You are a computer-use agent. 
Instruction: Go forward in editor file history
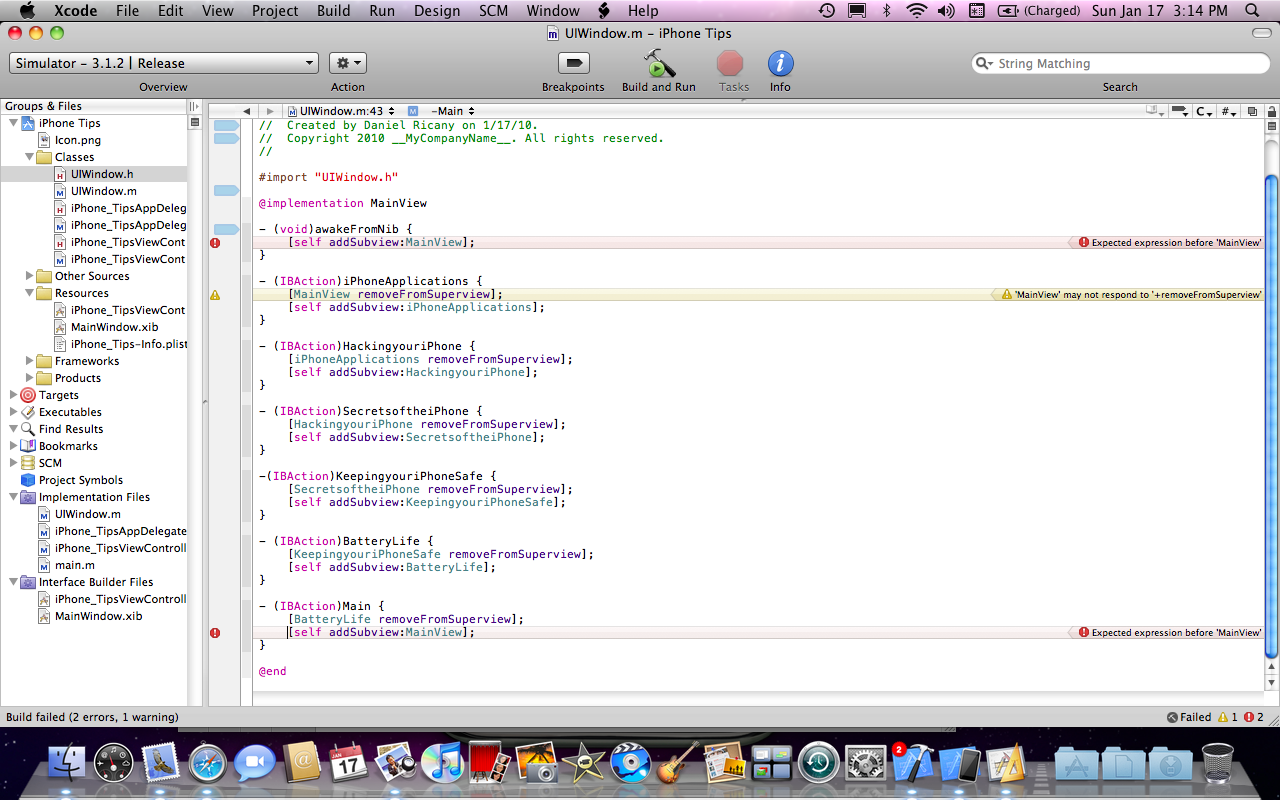coord(269,111)
